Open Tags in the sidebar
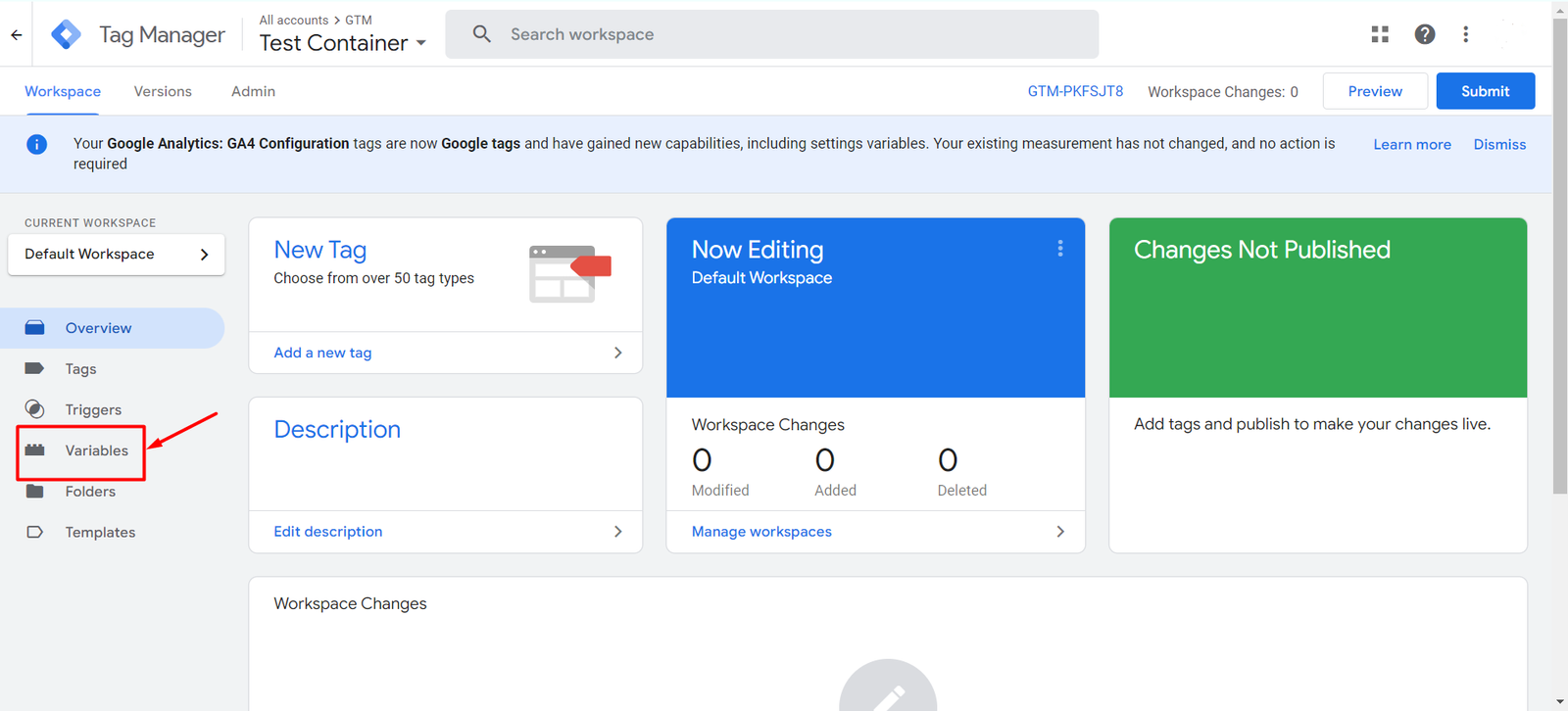Viewport: 1568px width, 711px height. tap(81, 369)
